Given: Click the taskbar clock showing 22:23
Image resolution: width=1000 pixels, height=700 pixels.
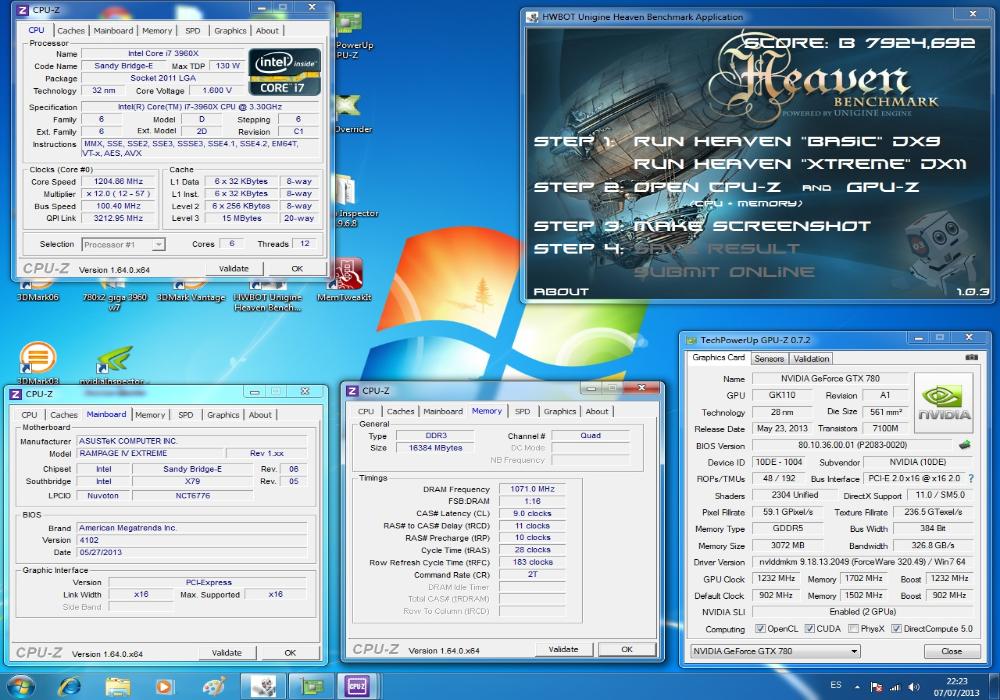Looking at the screenshot, I should [x=956, y=687].
